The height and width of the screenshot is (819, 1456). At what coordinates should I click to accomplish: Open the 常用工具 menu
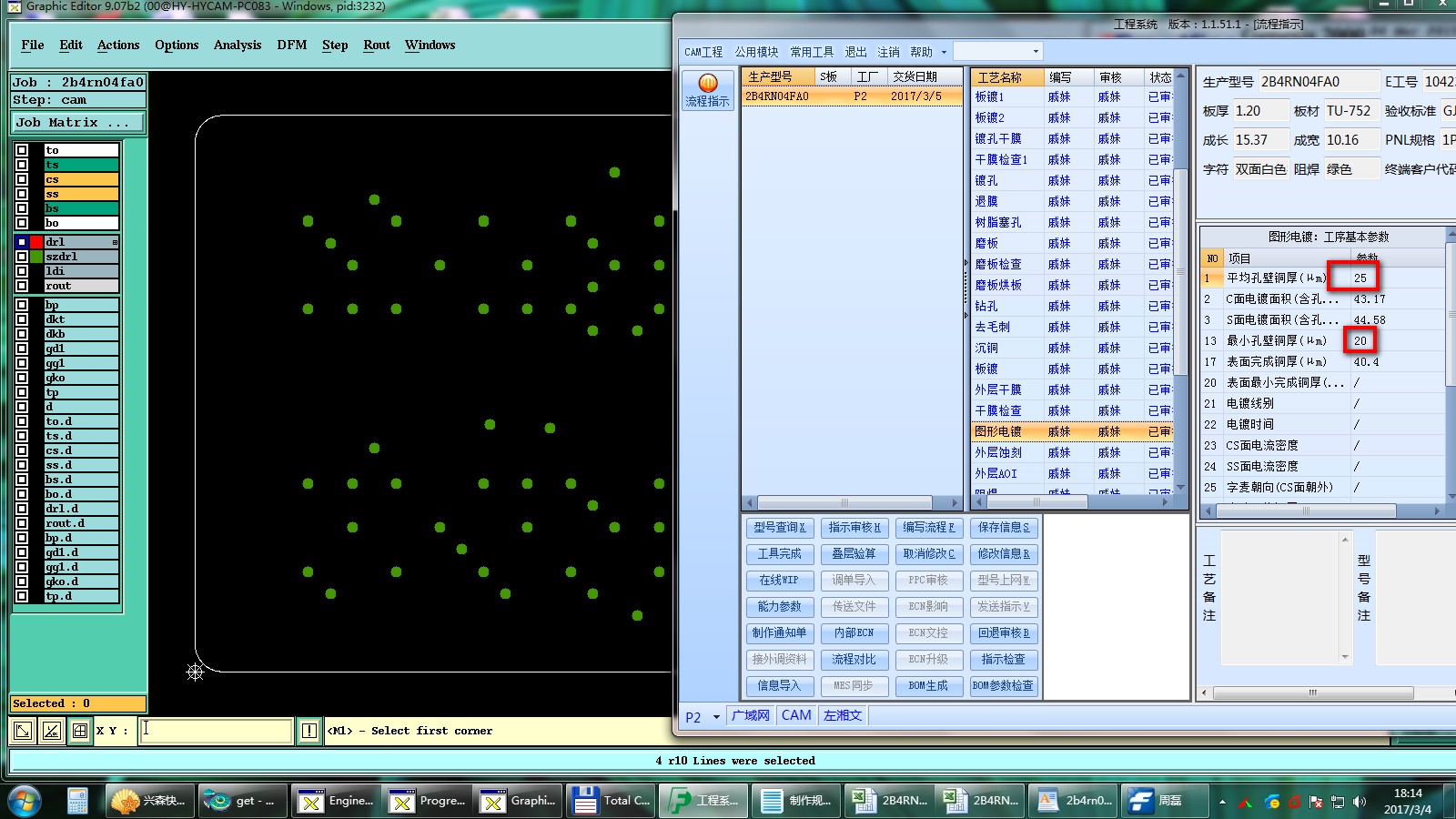coord(812,52)
